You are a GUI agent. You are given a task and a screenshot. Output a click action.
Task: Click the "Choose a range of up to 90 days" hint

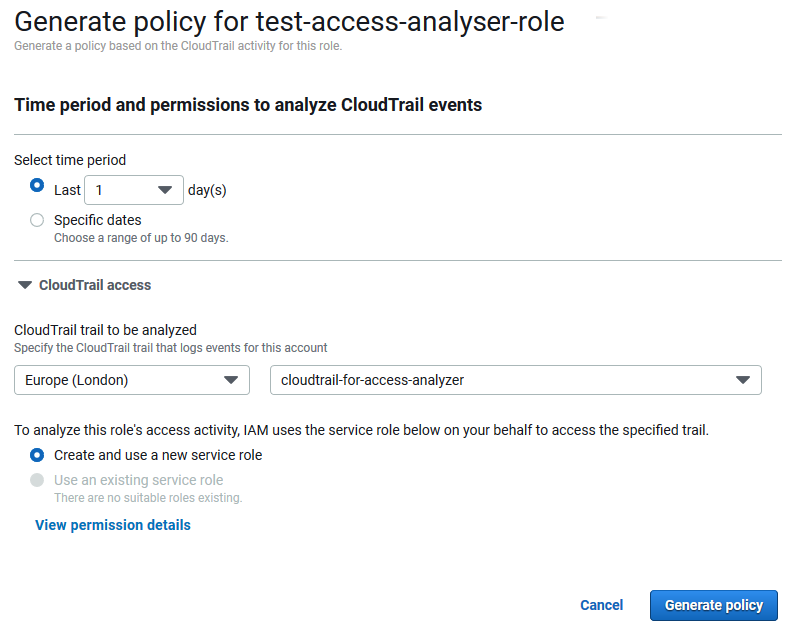[141, 238]
